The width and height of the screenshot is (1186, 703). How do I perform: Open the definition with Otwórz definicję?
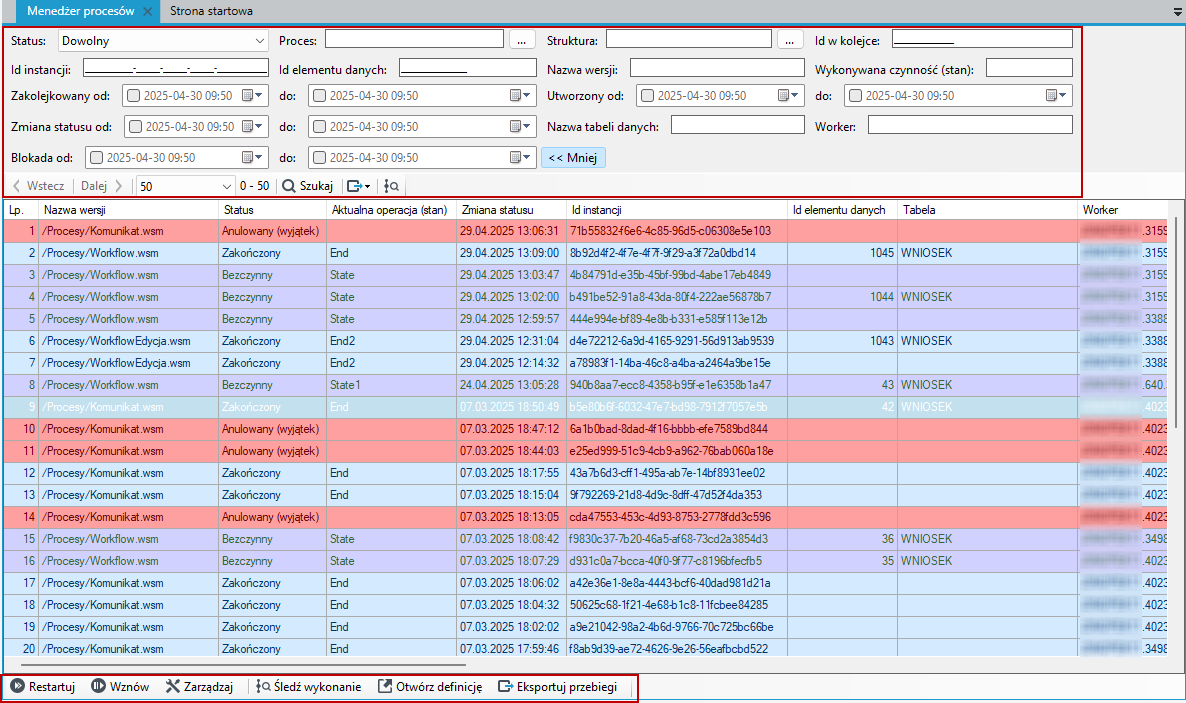(430, 686)
